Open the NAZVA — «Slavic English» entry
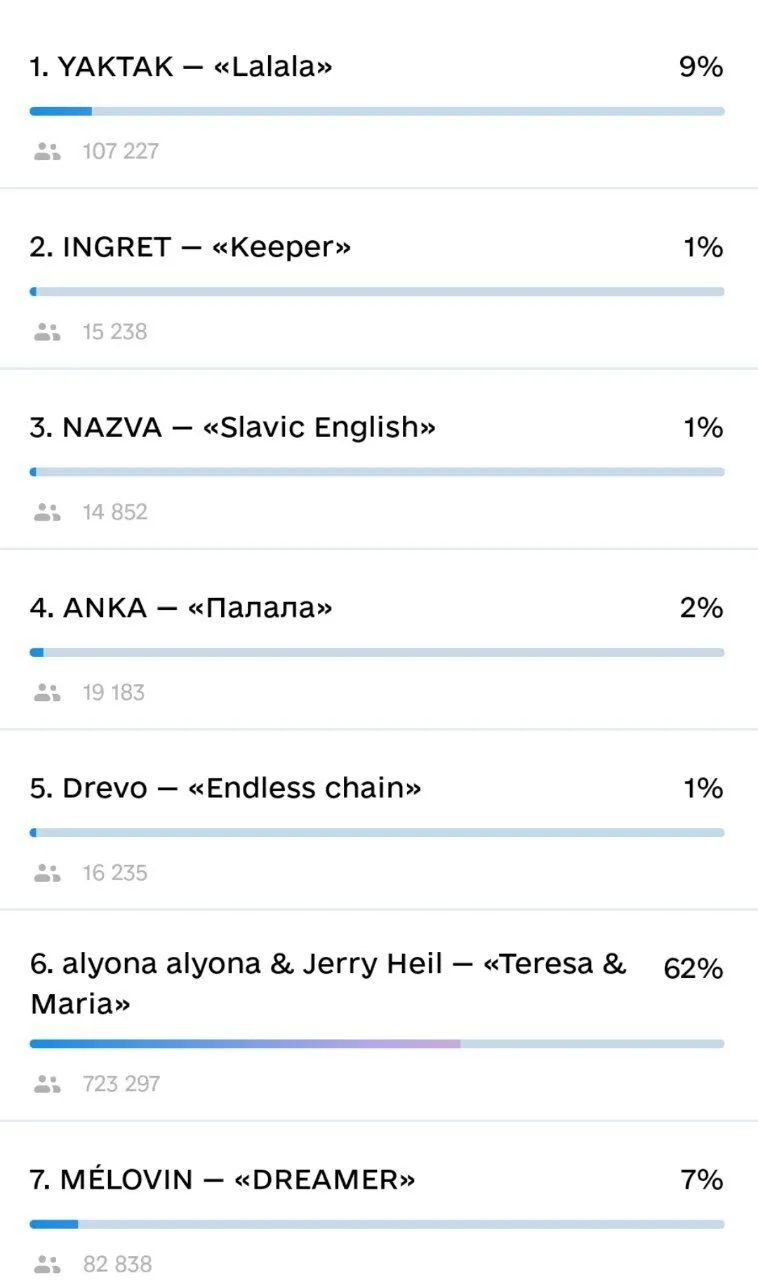758x1280 pixels. pyautogui.click(x=233, y=427)
